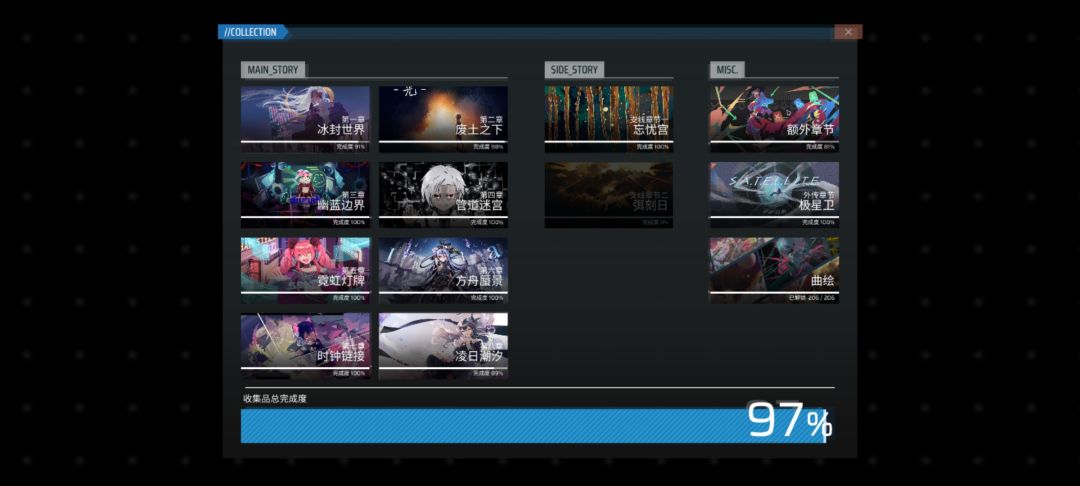Open the 额外章节 extra chapter card
Image resolution: width=1080 pixels, height=486 pixels.
pyautogui.click(x=774, y=119)
